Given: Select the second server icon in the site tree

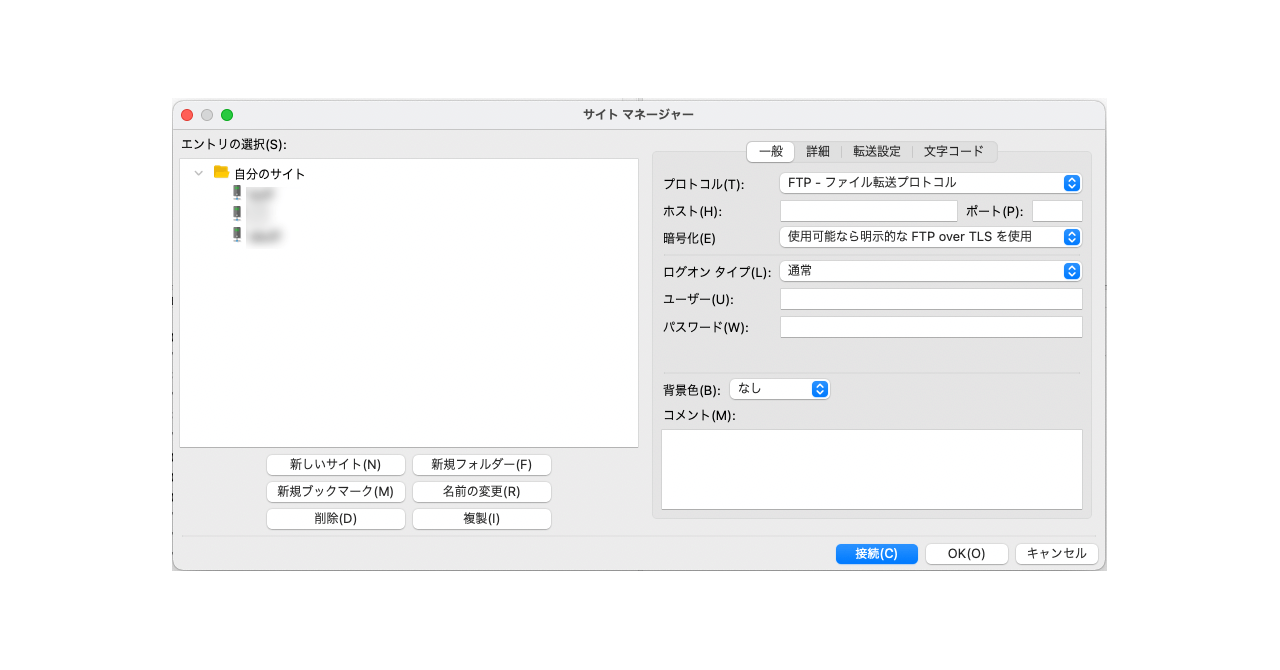Looking at the screenshot, I should click(237, 214).
